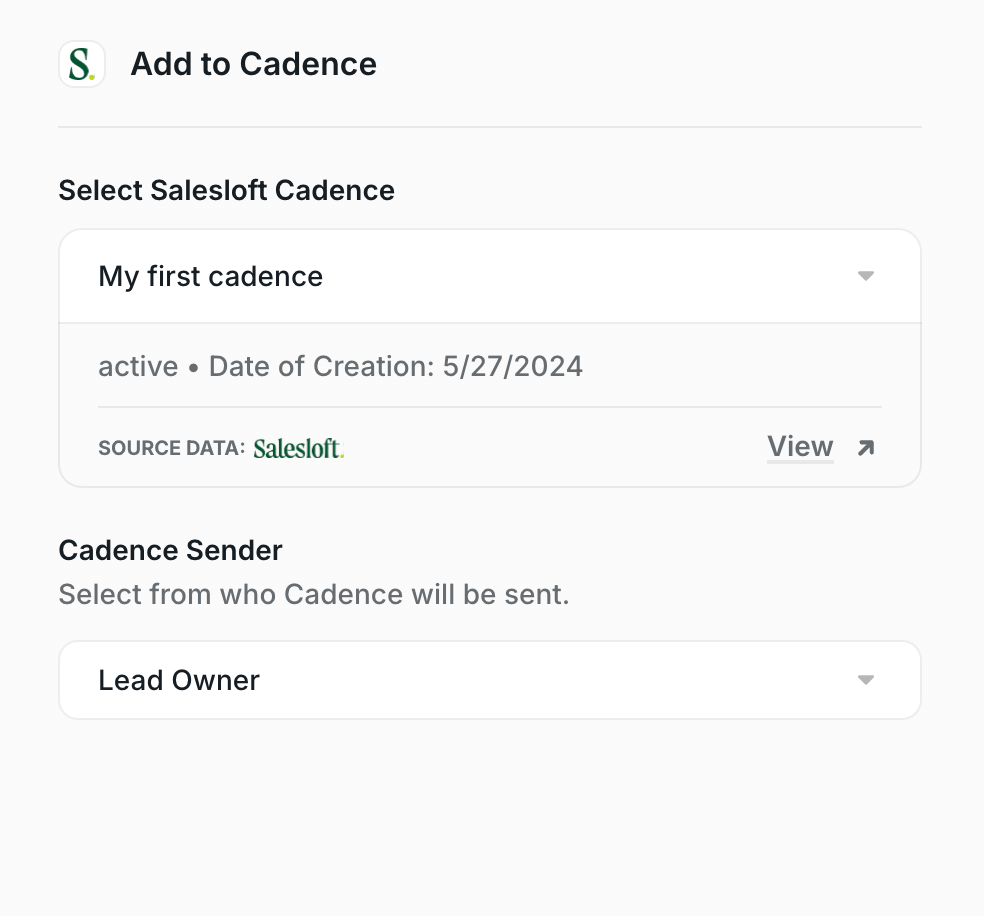The height and width of the screenshot is (916, 984).
Task: Click the active status text
Action: coord(138,366)
